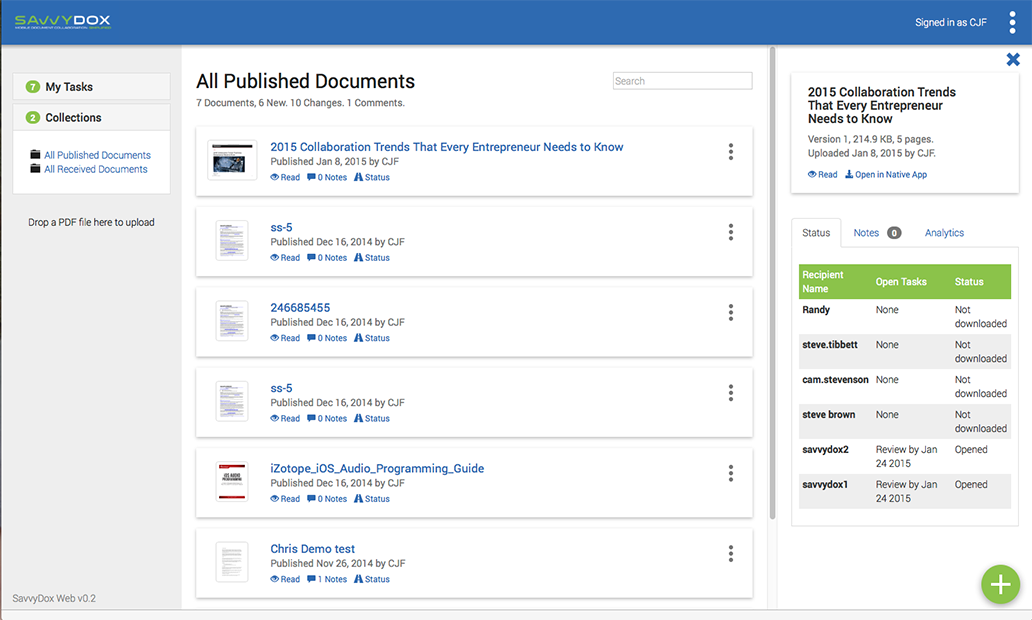
Task: Close the document details panel
Action: pyautogui.click(x=1013, y=61)
